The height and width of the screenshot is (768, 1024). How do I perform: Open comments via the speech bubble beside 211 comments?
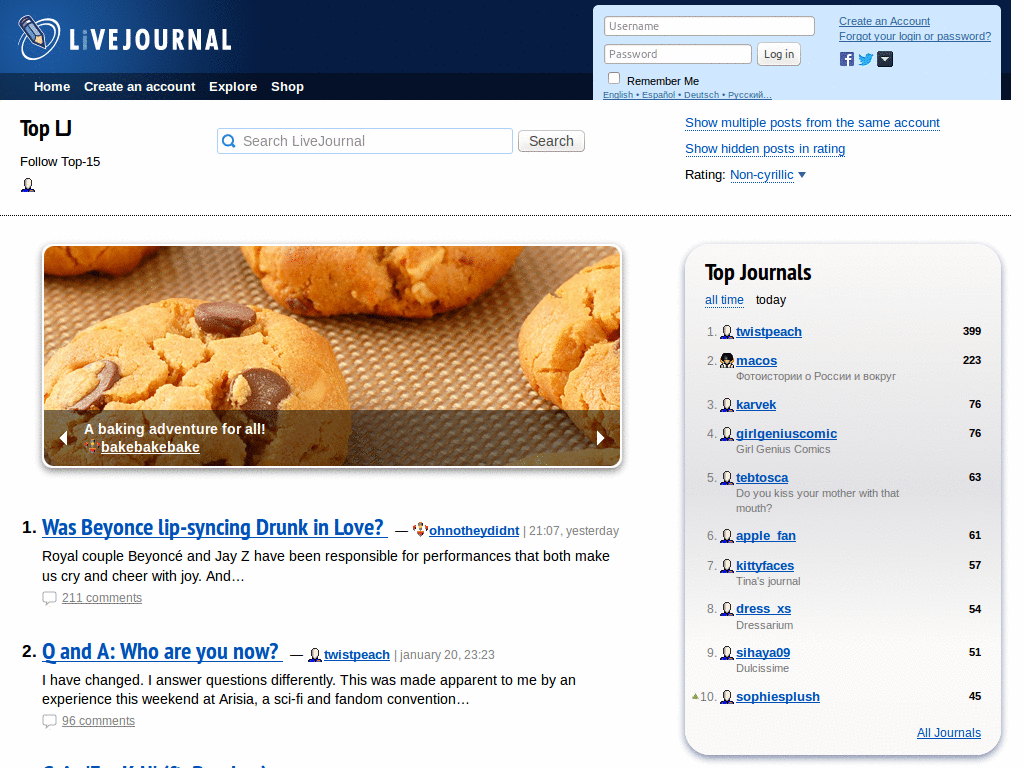49,597
